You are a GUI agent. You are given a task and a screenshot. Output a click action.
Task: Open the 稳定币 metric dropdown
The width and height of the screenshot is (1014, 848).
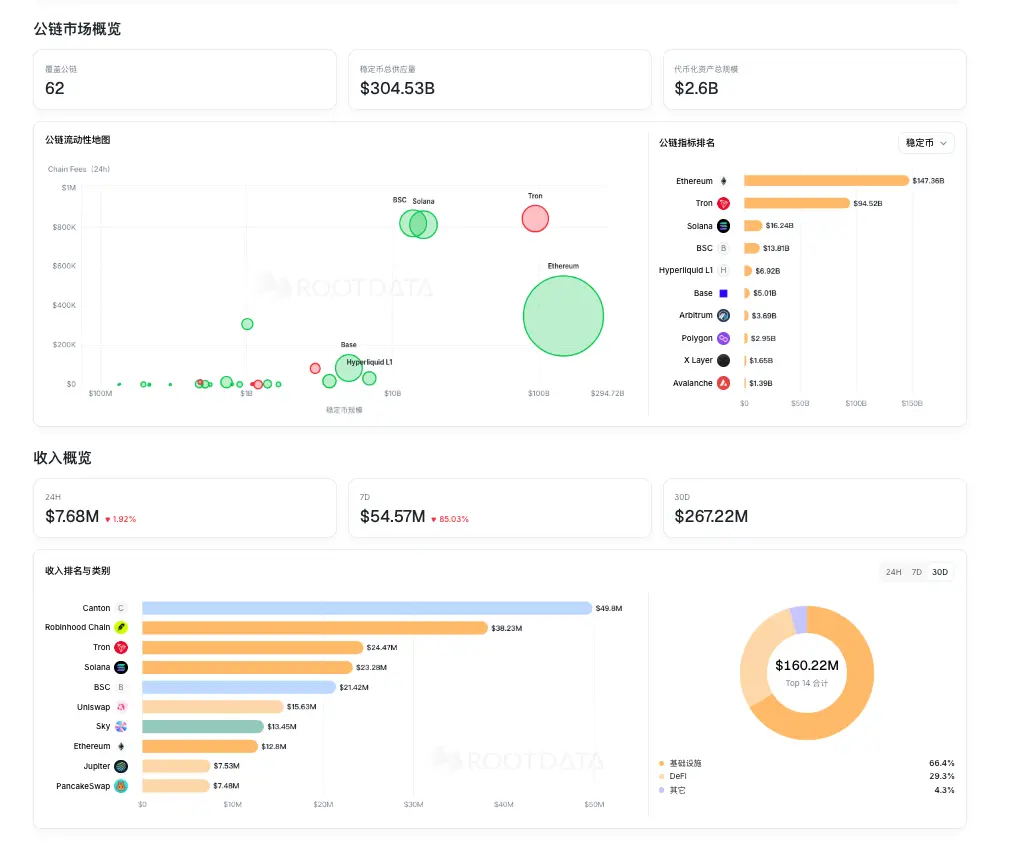tap(925, 143)
